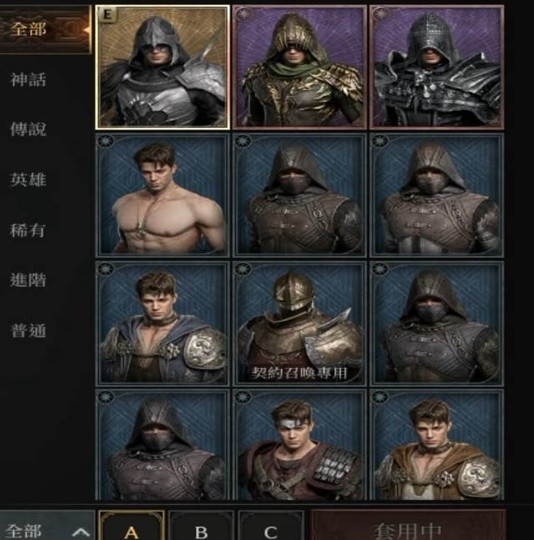
Task: Switch to preset slot C
Action: pos(271,527)
